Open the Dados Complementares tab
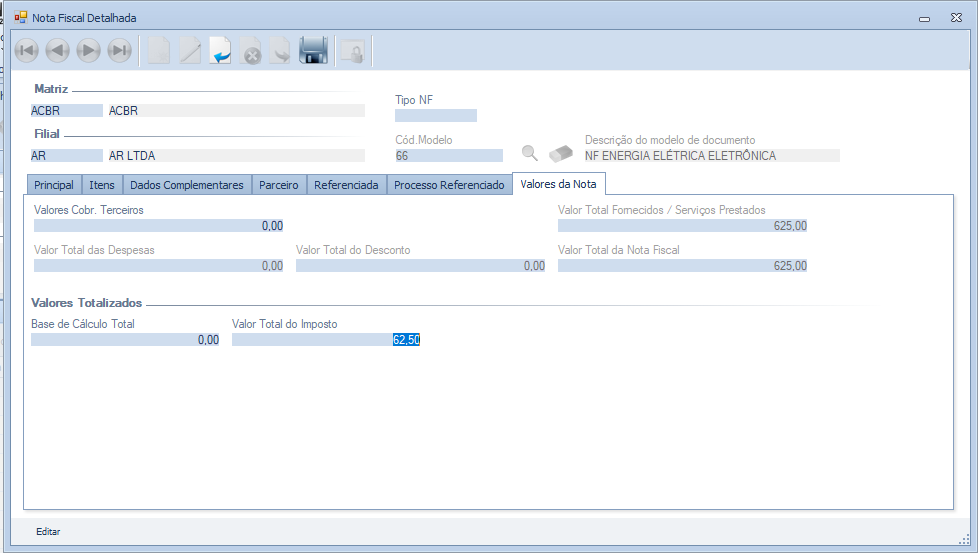This screenshot has height=553, width=978. click(186, 185)
